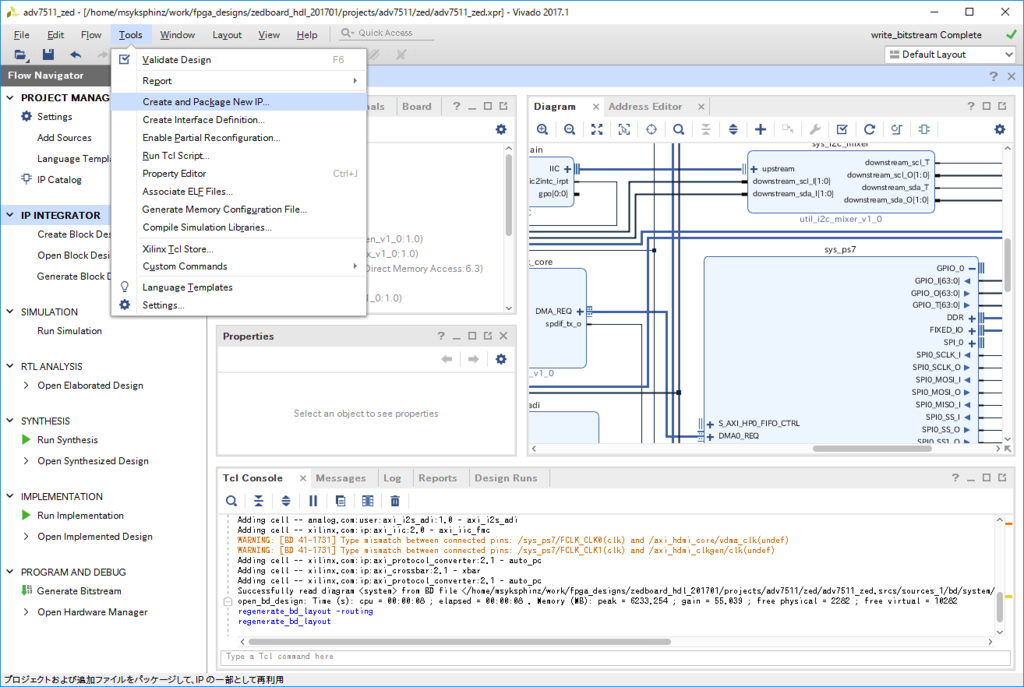Click Run Synthesis
This screenshot has width=1024, height=687.
[67, 440]
